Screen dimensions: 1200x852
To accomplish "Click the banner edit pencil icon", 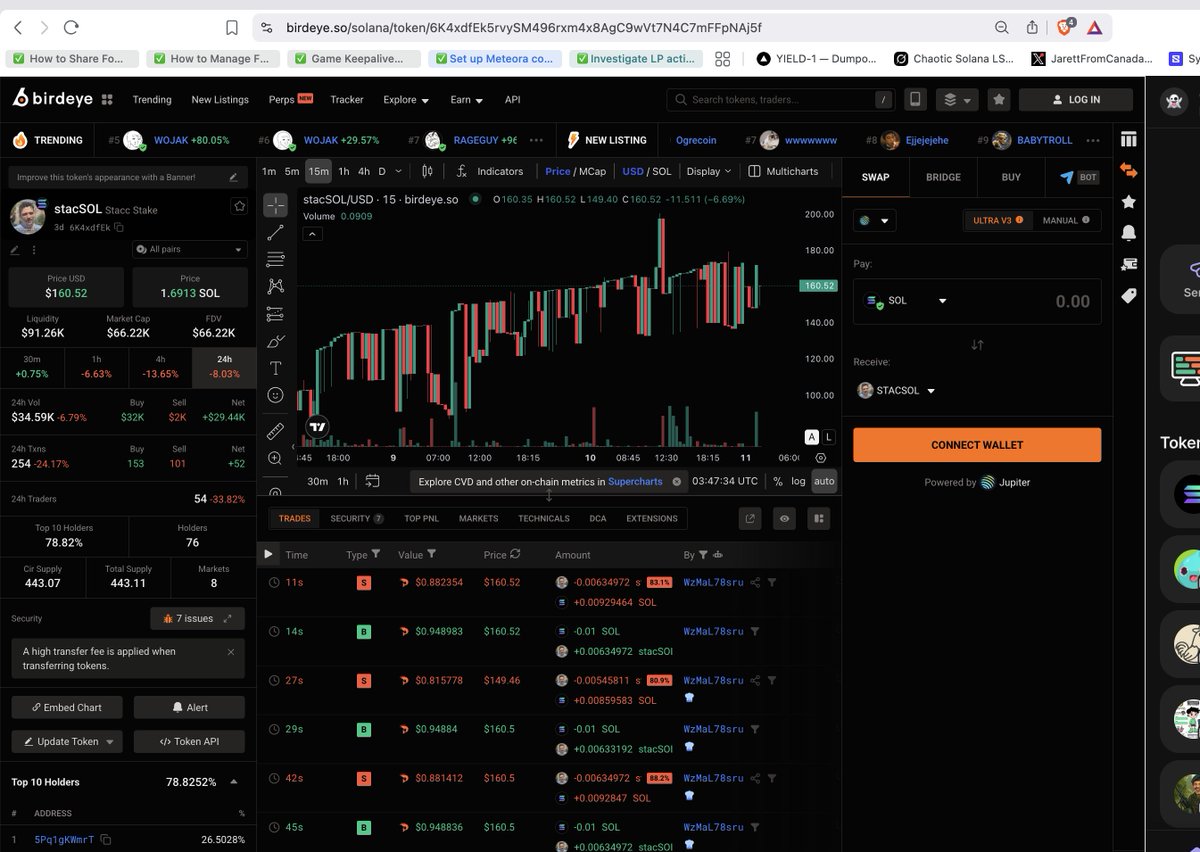I will 233,177.
